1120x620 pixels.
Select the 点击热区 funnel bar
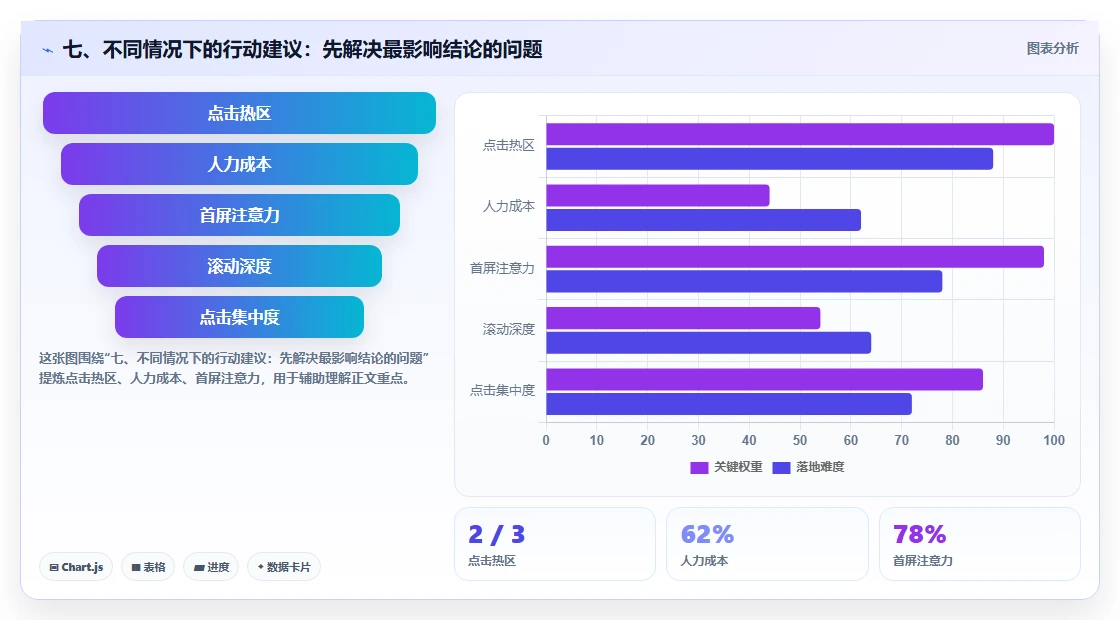pos(239,113)
